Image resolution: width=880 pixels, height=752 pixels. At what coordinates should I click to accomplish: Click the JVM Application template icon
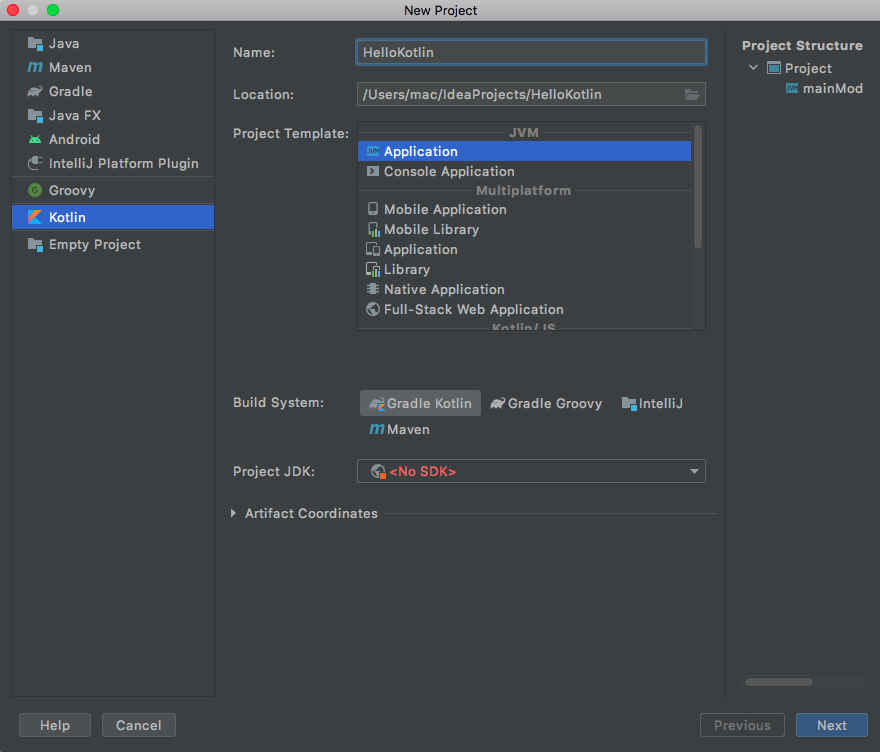373,151
